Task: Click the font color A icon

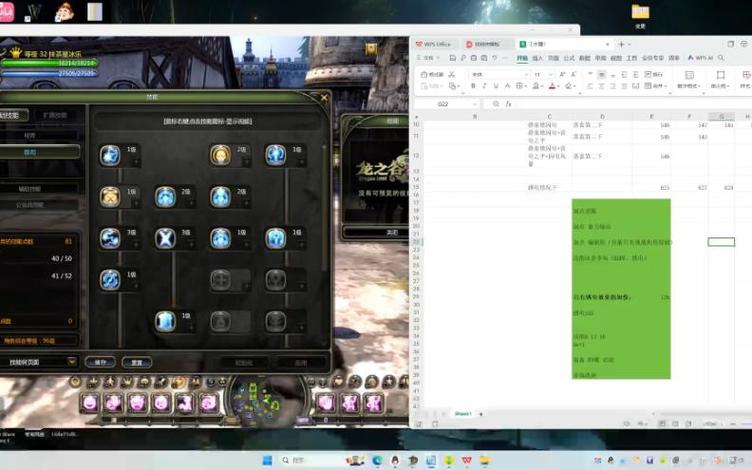Action: tap(553, 86)
